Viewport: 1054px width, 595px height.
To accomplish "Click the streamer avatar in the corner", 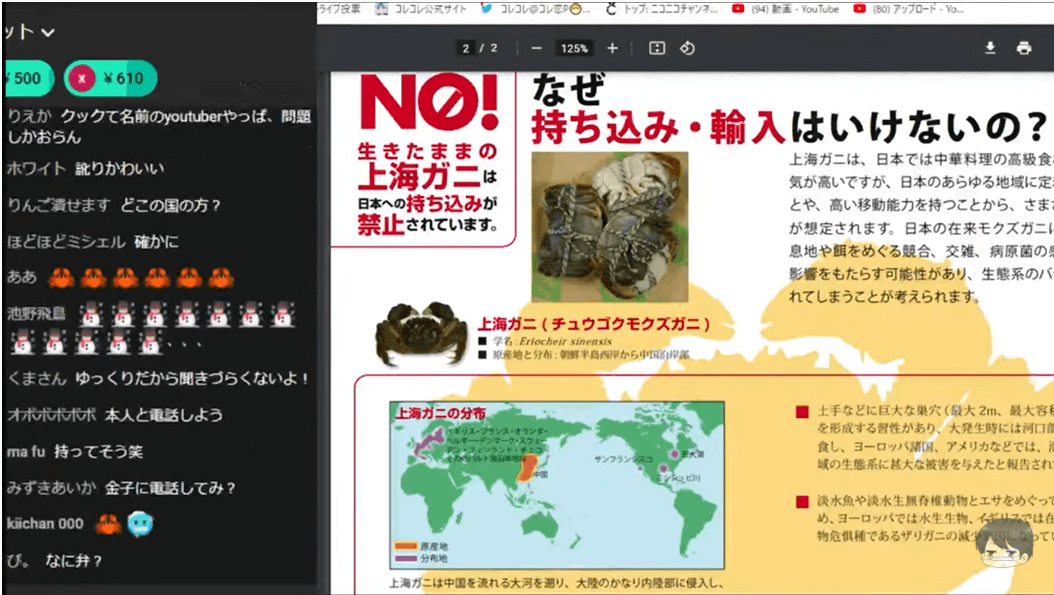I will (1007, 548).
